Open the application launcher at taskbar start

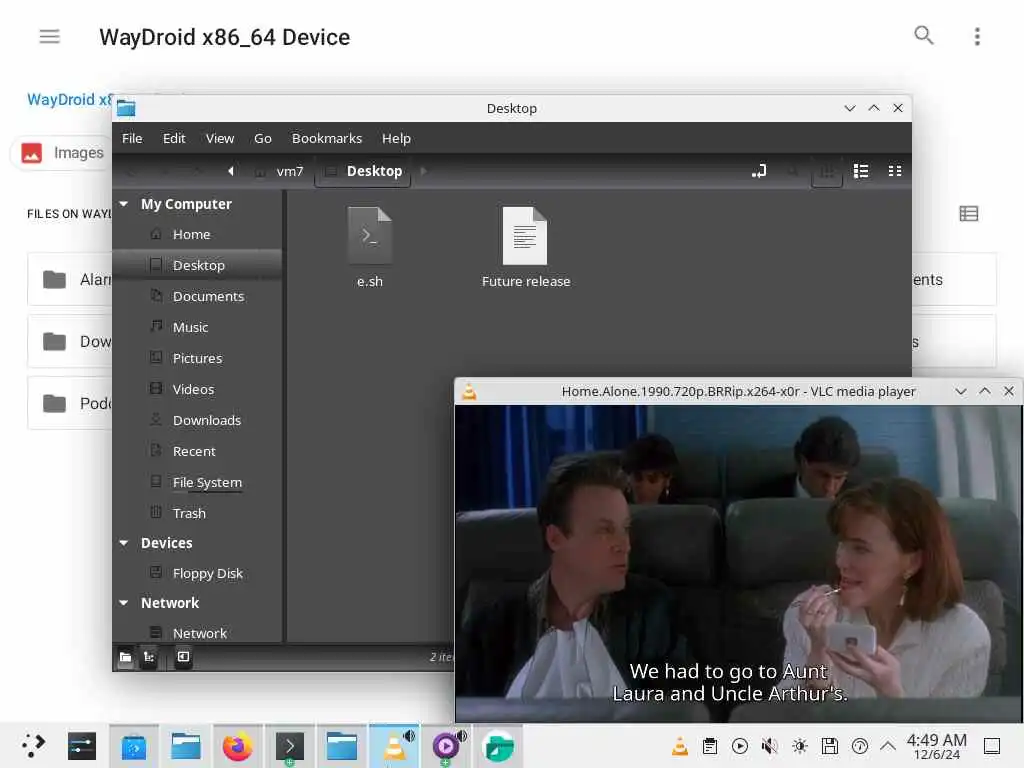click(33, 745)
